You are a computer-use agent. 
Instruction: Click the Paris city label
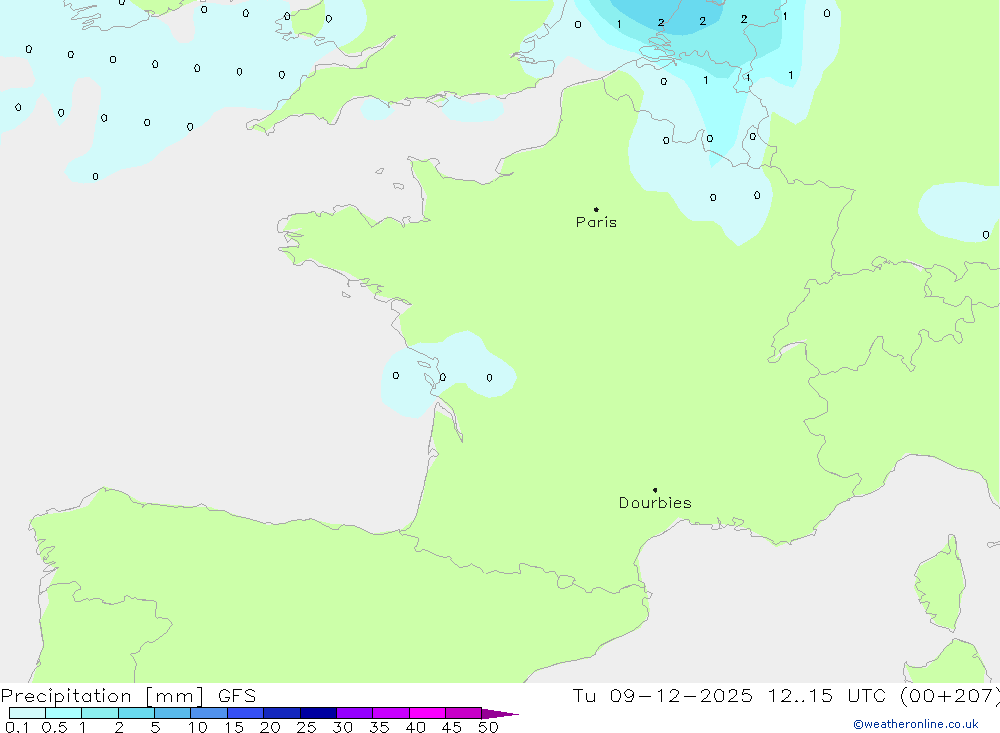596,222
